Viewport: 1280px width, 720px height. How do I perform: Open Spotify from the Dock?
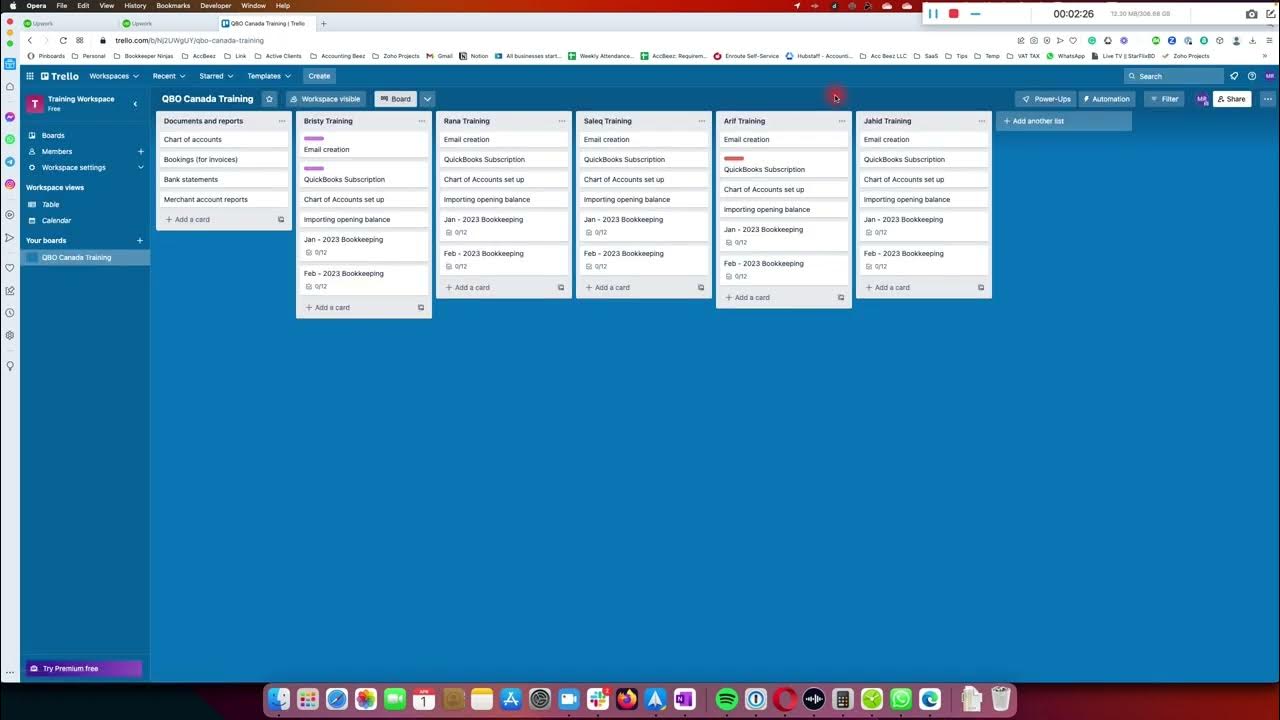point(727,699)
